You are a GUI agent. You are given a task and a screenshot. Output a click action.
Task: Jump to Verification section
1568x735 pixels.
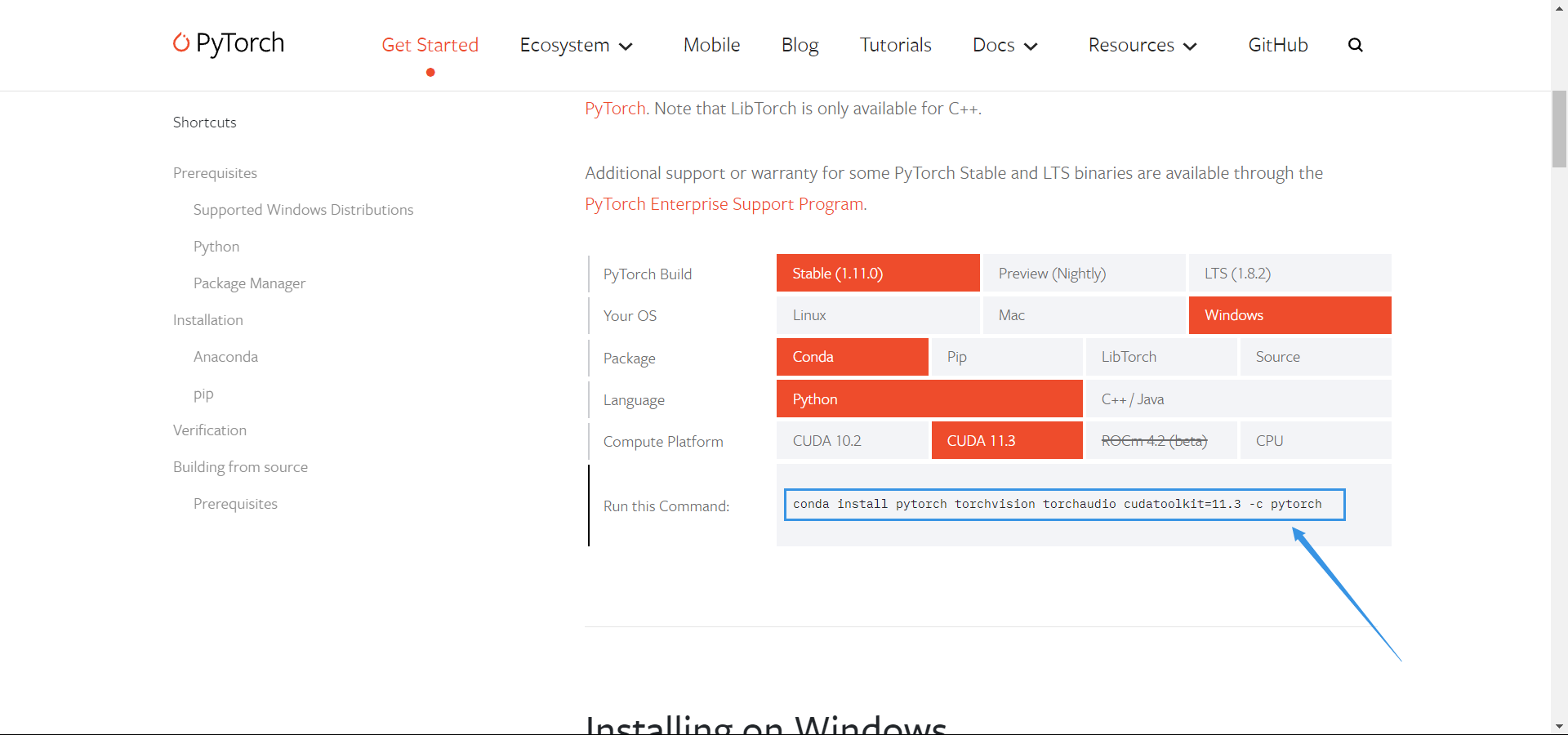point(209,430)
